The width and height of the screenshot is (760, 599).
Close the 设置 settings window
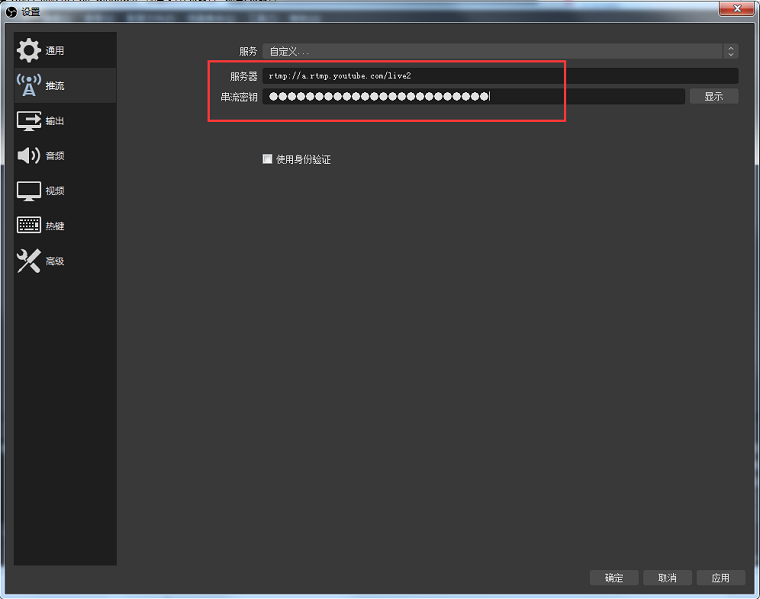point(737,8)
